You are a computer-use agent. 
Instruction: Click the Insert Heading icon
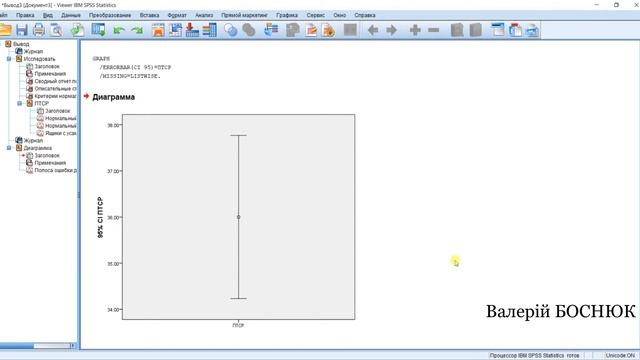[x=498, y=30]
